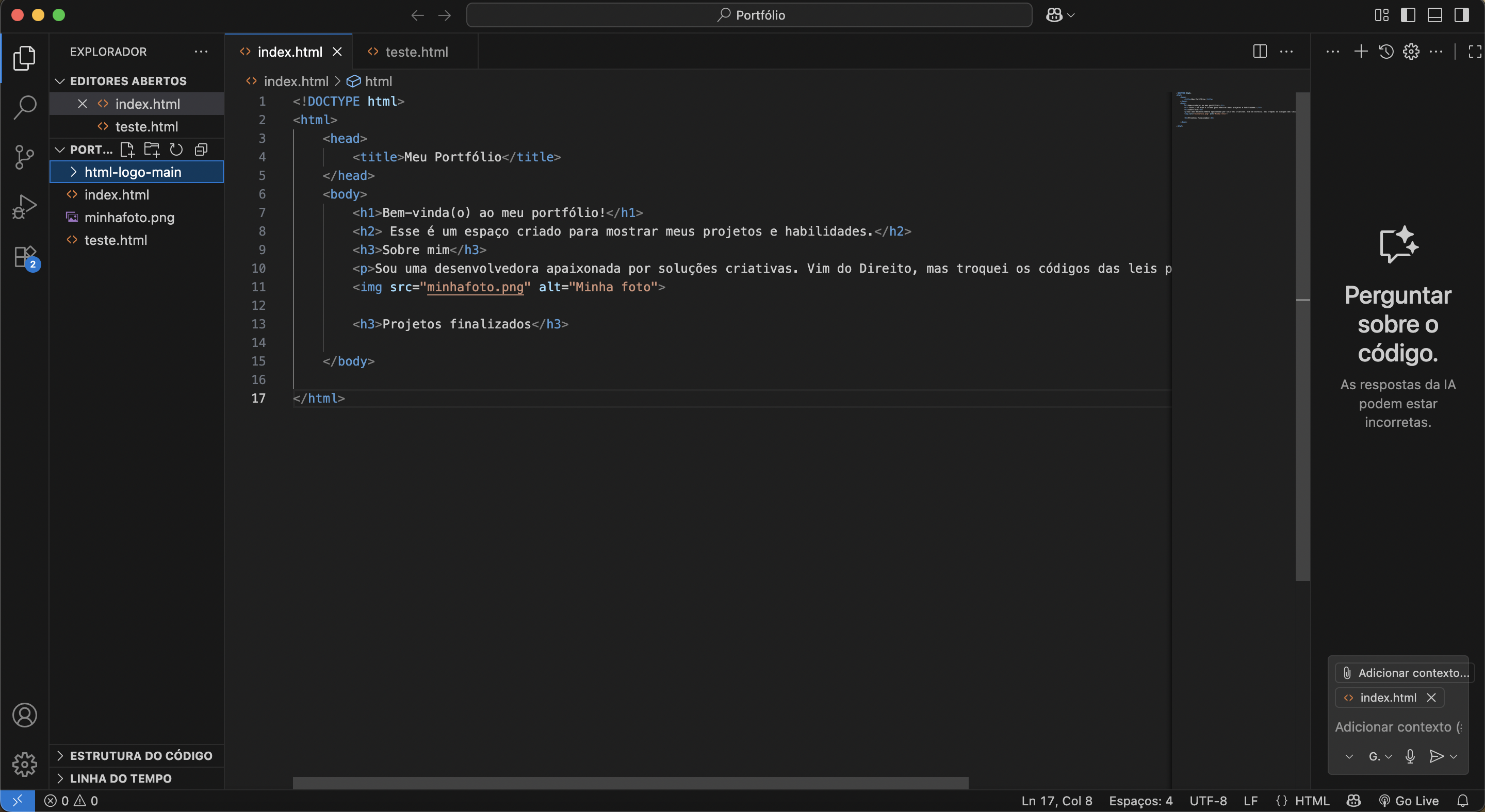
Task: Change LF end of line sequence
Action: pos(1250,801)
